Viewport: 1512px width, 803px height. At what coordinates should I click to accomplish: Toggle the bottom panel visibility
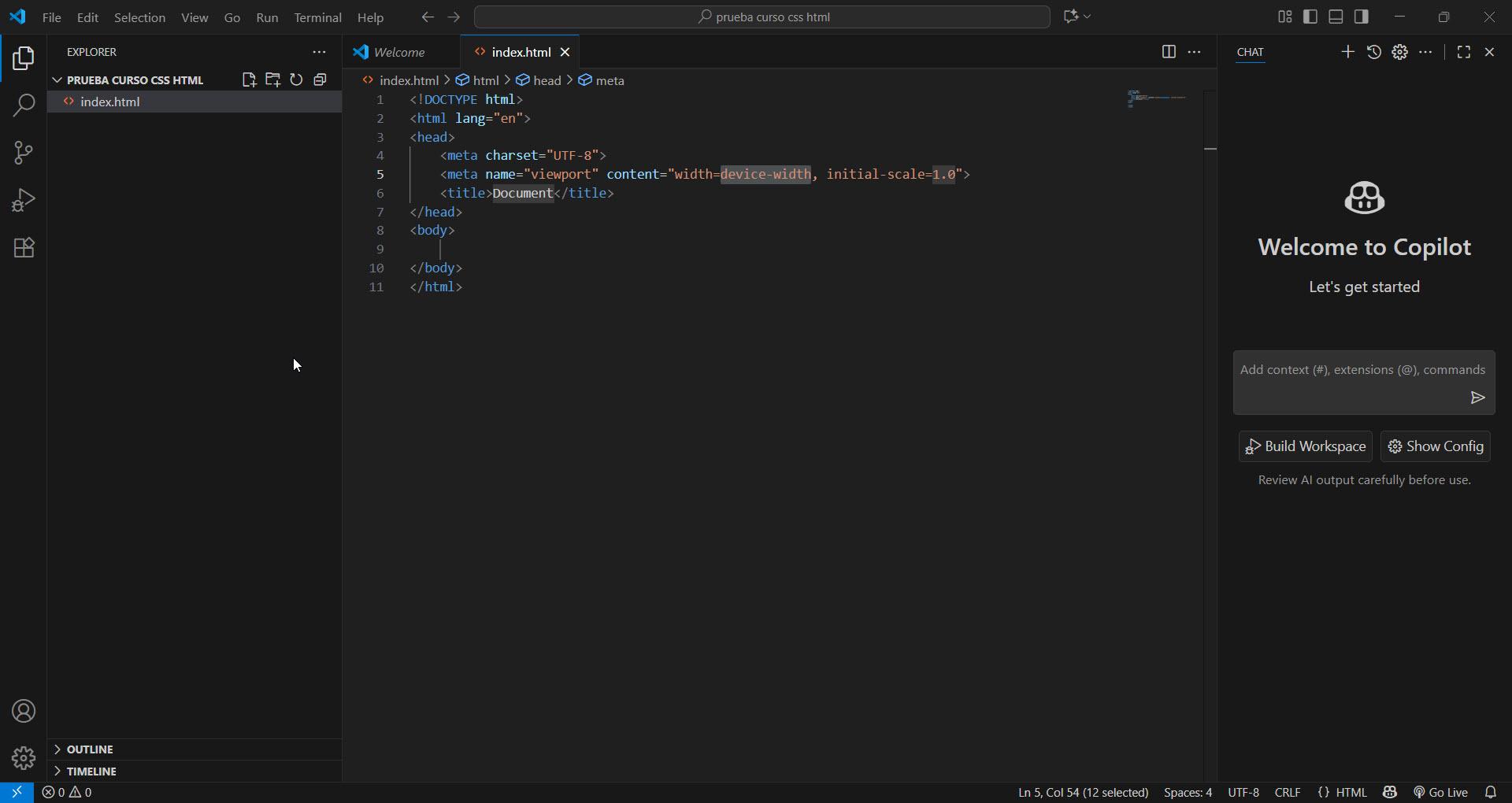[x=1336, y=17]
